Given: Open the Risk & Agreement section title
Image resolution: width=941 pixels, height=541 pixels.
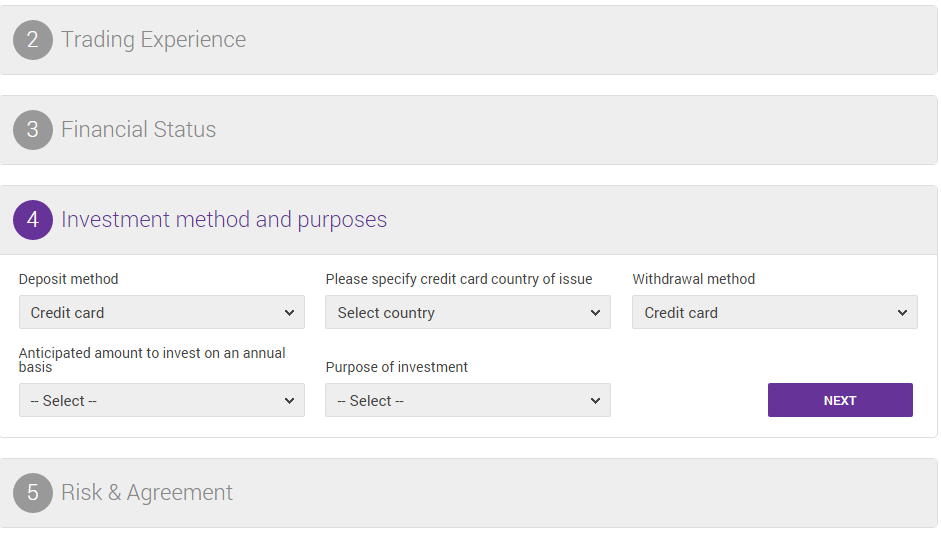Looking at the screenshot, I should pyautogui.click(x=147, y=492).
